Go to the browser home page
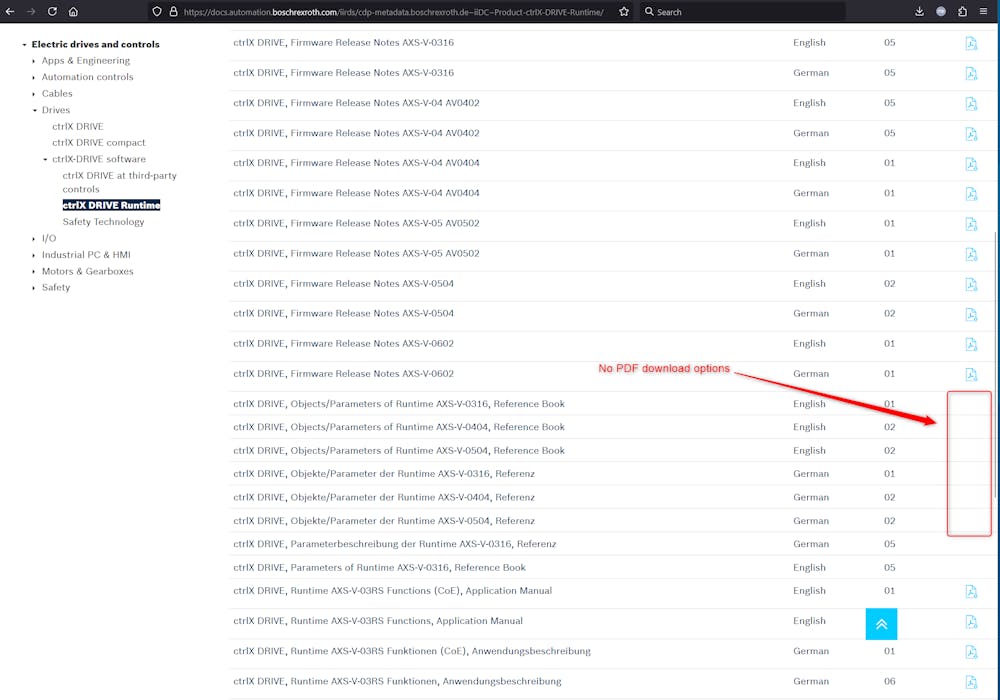The width and height of the screenshot is (1000, 700). click(x=73, y=12)
